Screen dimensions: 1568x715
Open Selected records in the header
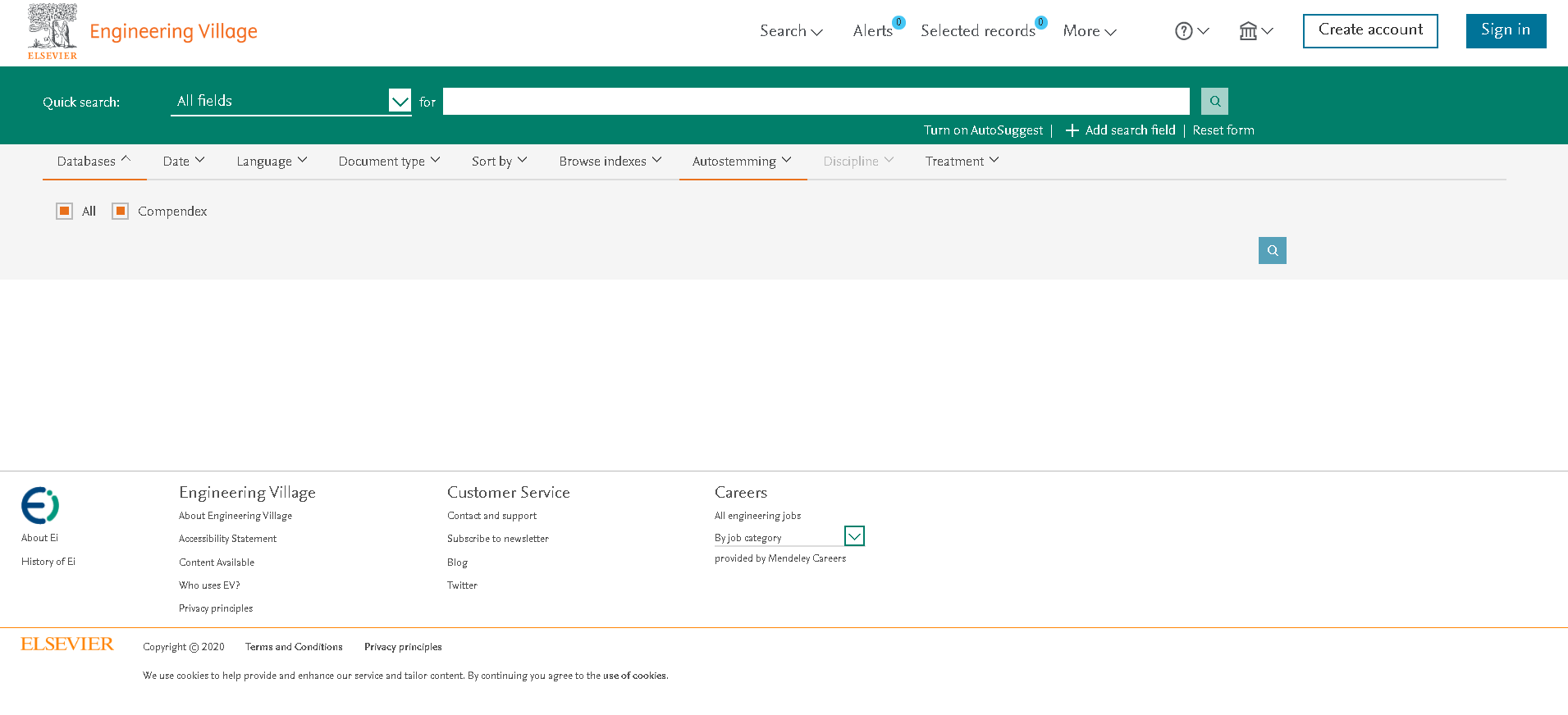pyautogui.click(x=978, y=31)
